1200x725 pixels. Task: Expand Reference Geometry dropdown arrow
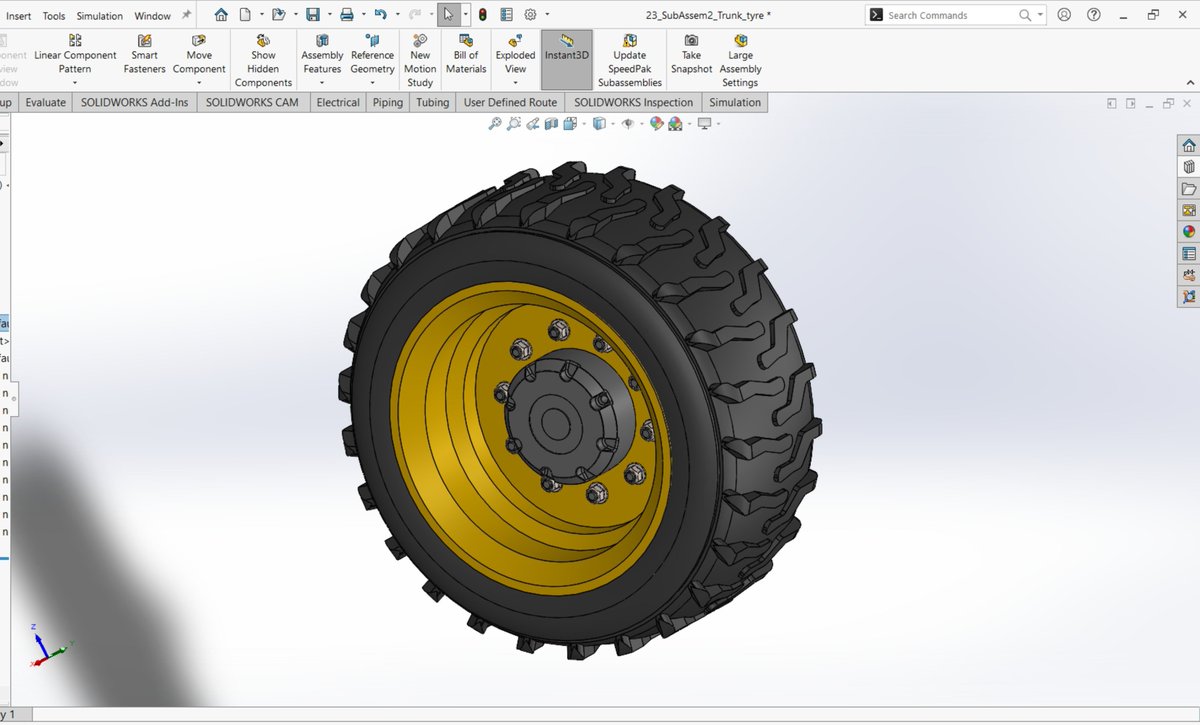[372, 83]
